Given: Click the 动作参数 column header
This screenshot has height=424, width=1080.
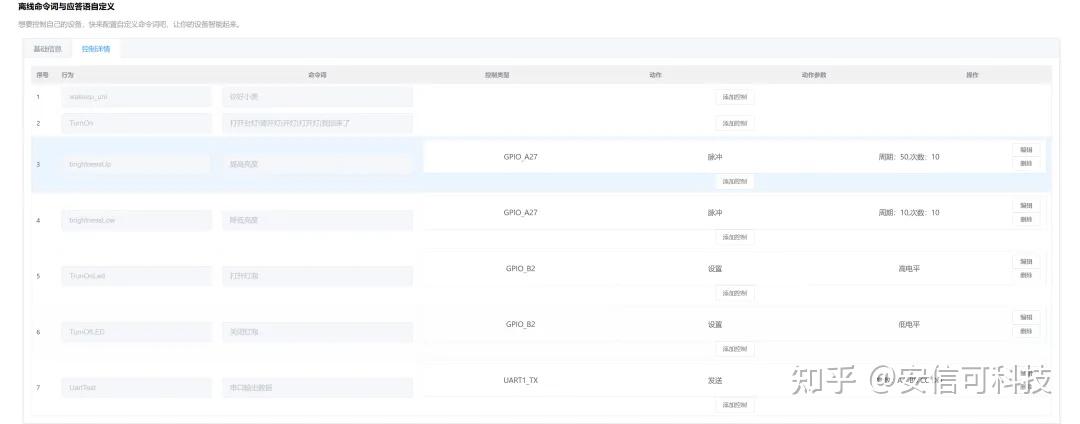Looking at the screenshot, I should [x=813, y=74].
